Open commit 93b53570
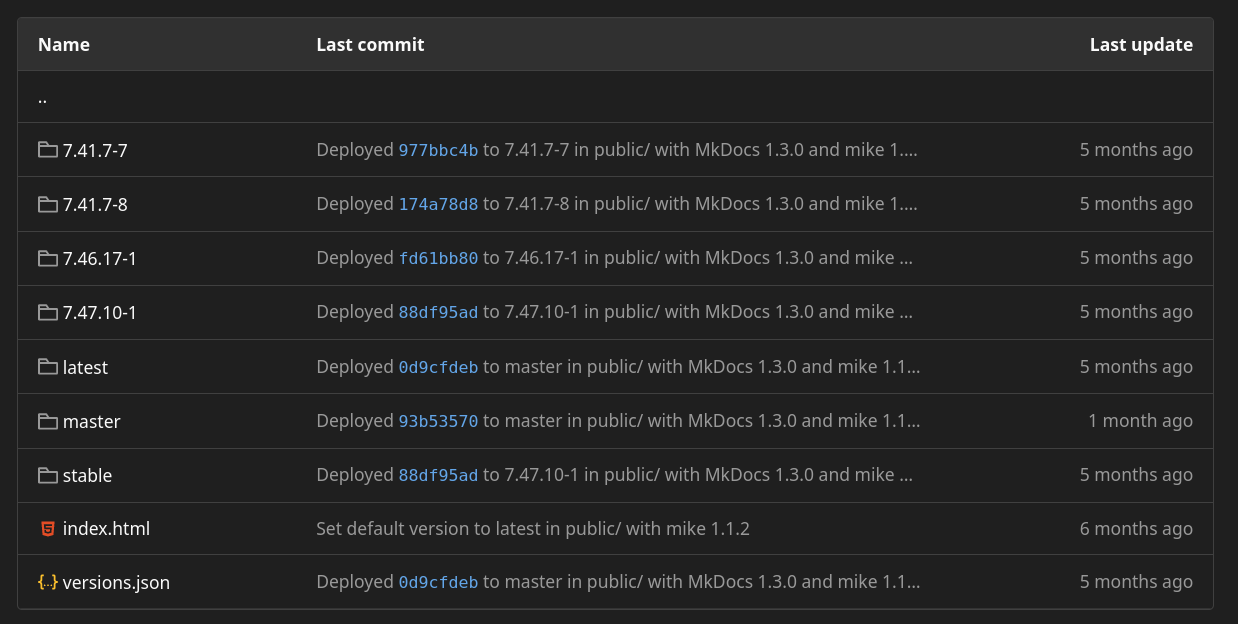The width and height of the screenshot is (1238, 624). tap(440, 420)
